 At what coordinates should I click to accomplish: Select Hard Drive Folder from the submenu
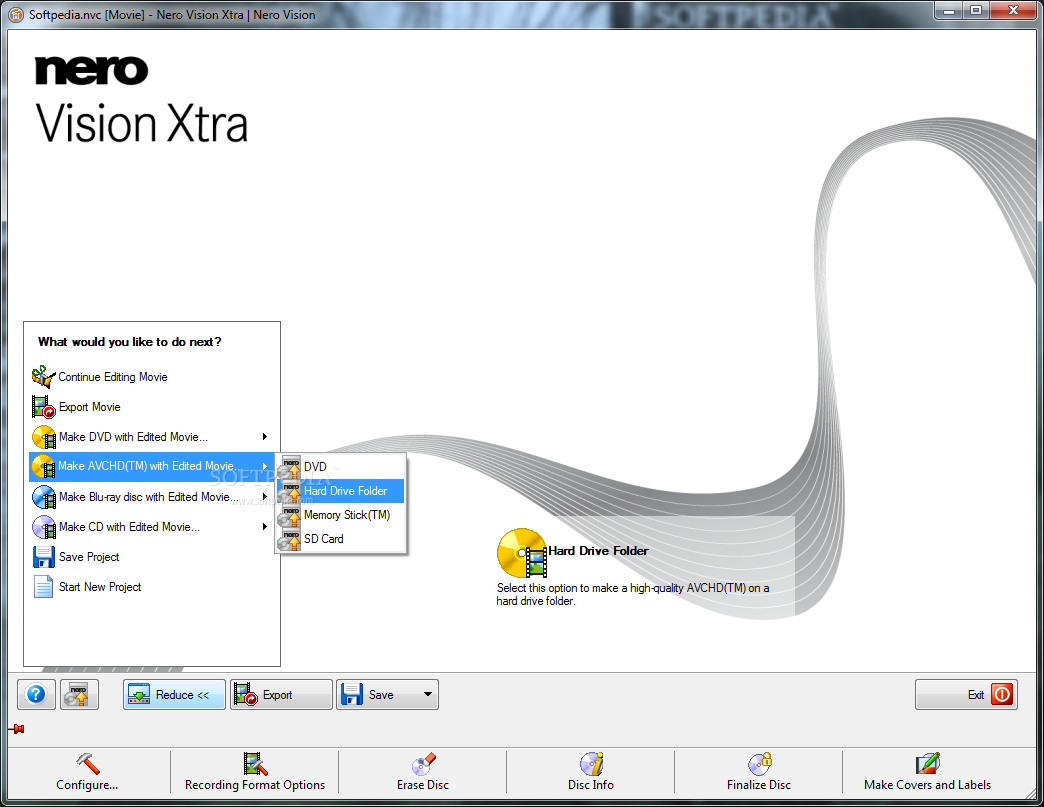tap(340, 491)
